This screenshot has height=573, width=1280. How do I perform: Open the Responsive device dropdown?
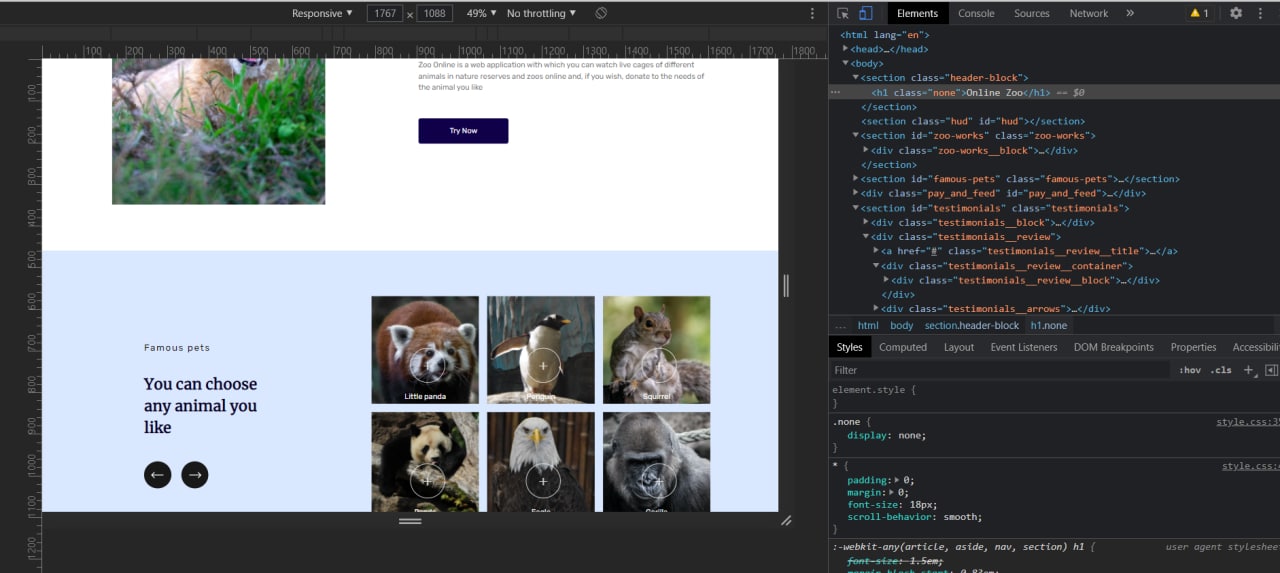(322, 13)
